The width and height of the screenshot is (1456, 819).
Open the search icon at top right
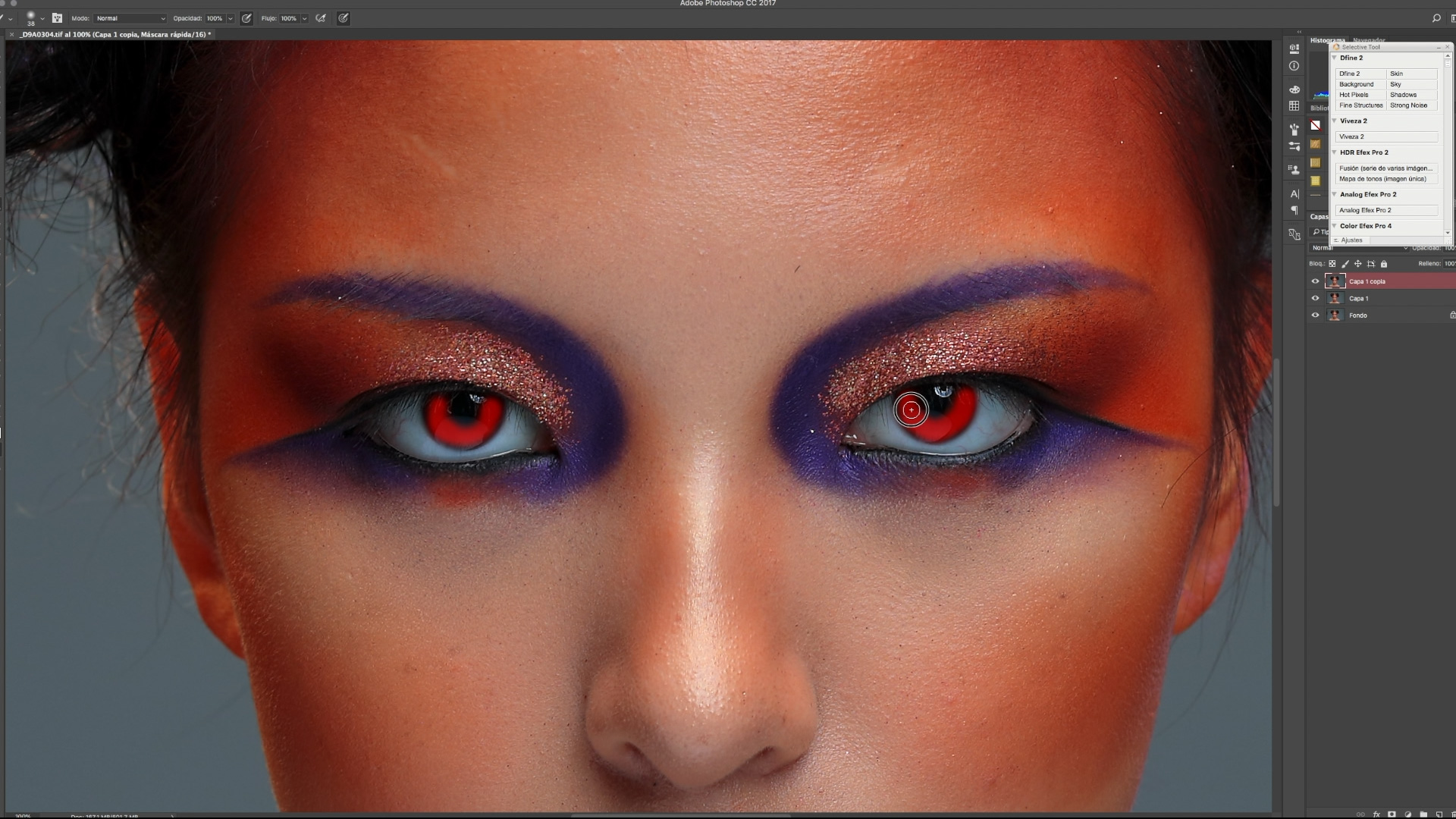coord(1436,18)
